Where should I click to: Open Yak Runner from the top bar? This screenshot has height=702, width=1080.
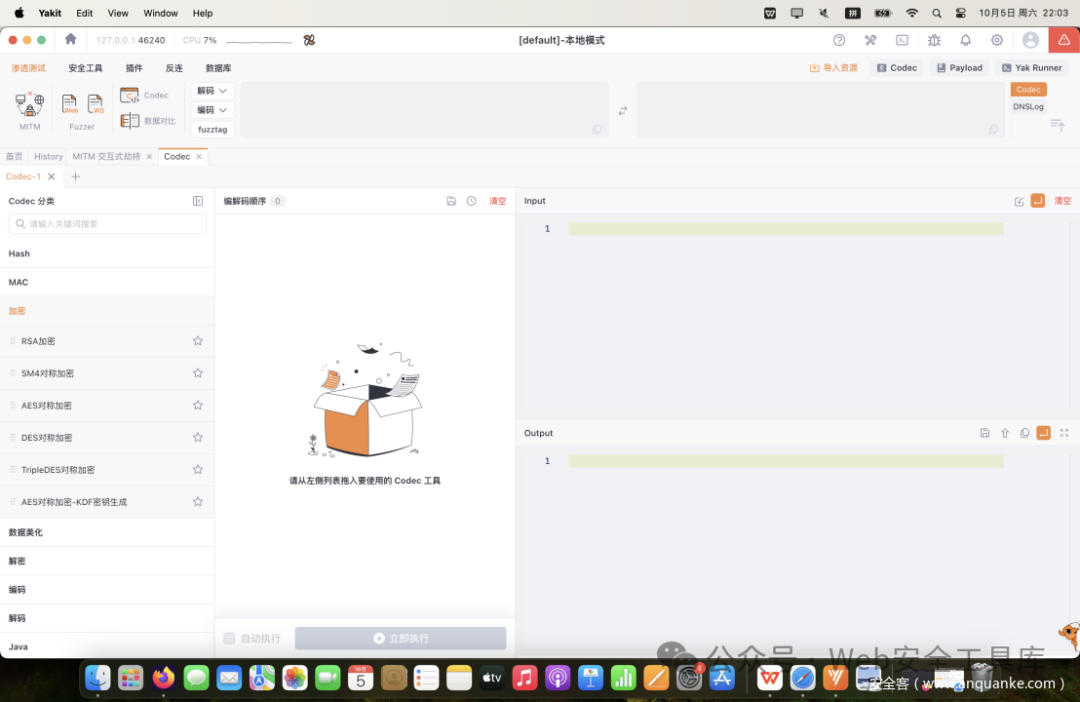(1032, 68)
